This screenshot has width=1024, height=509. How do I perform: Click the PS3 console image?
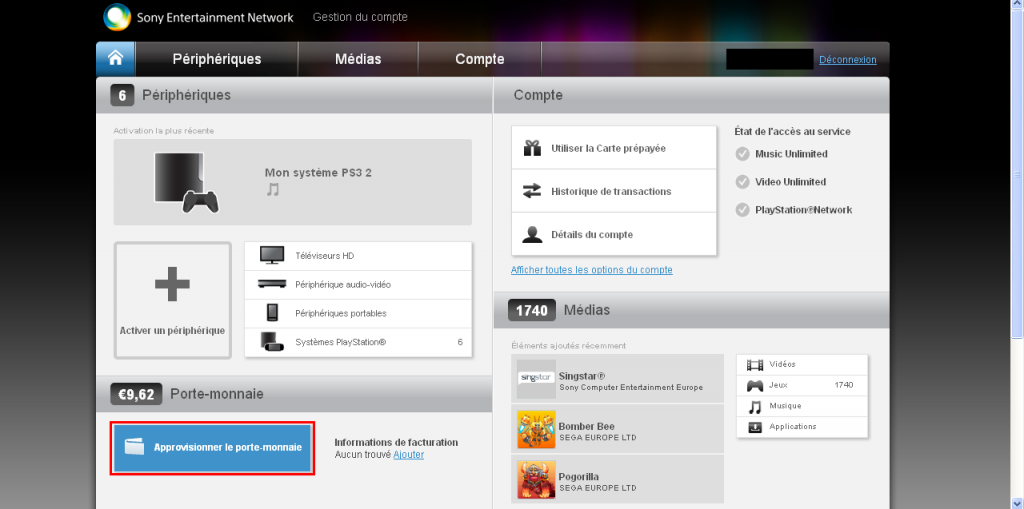coord(186,182)
